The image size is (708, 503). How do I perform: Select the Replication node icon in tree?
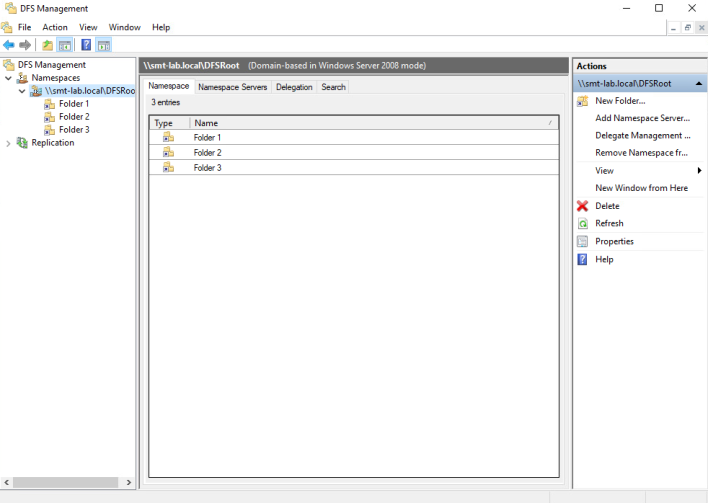pos(22,143)
